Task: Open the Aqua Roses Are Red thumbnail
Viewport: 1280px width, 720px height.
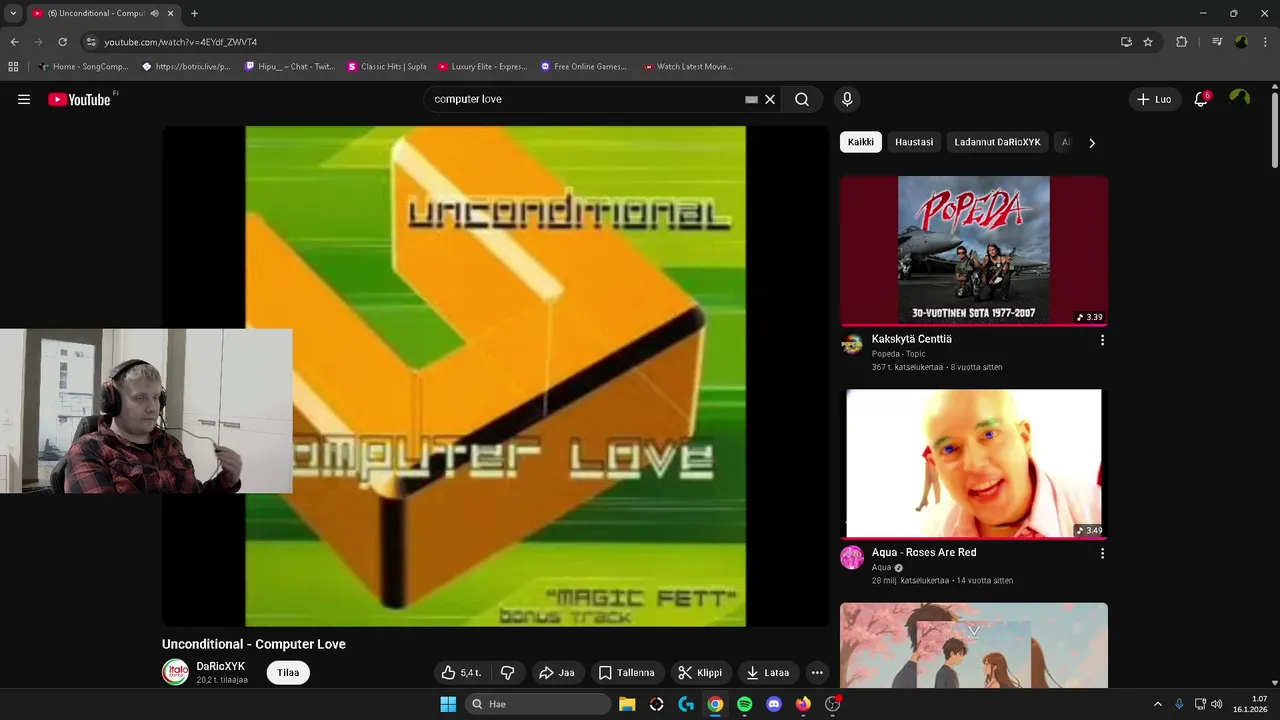Action: (974, 464)
